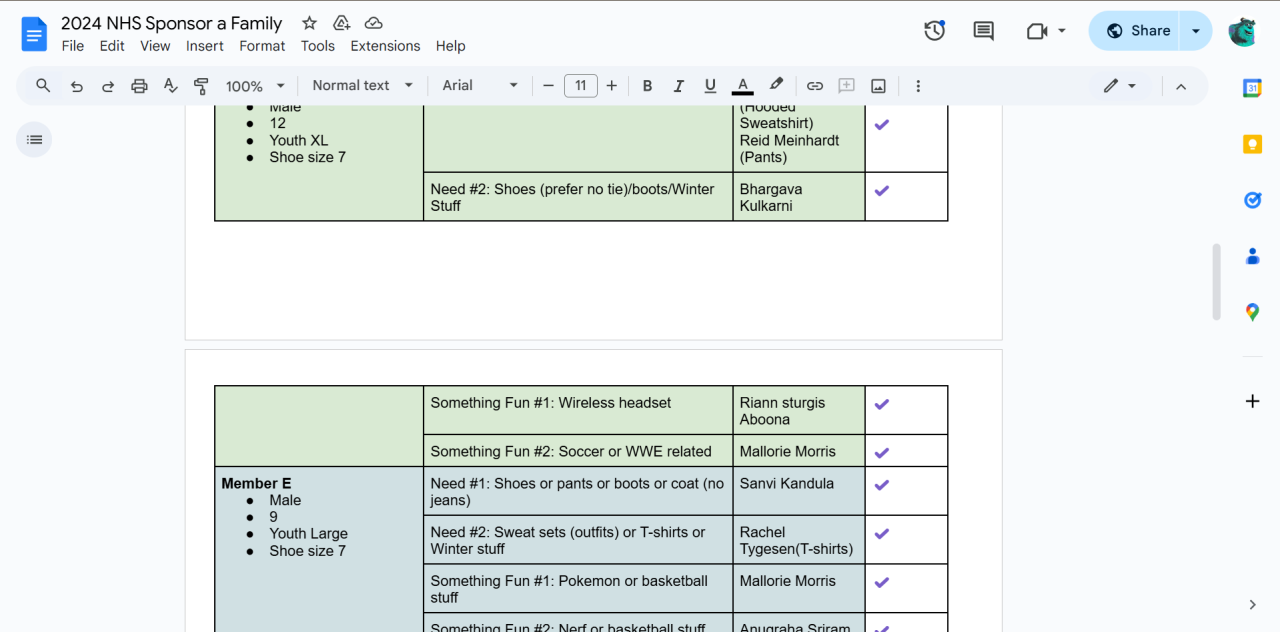Get add-ons with plus icon
The height and width of the screenshot is (632, 1280).
click(x=1252, y=401)
